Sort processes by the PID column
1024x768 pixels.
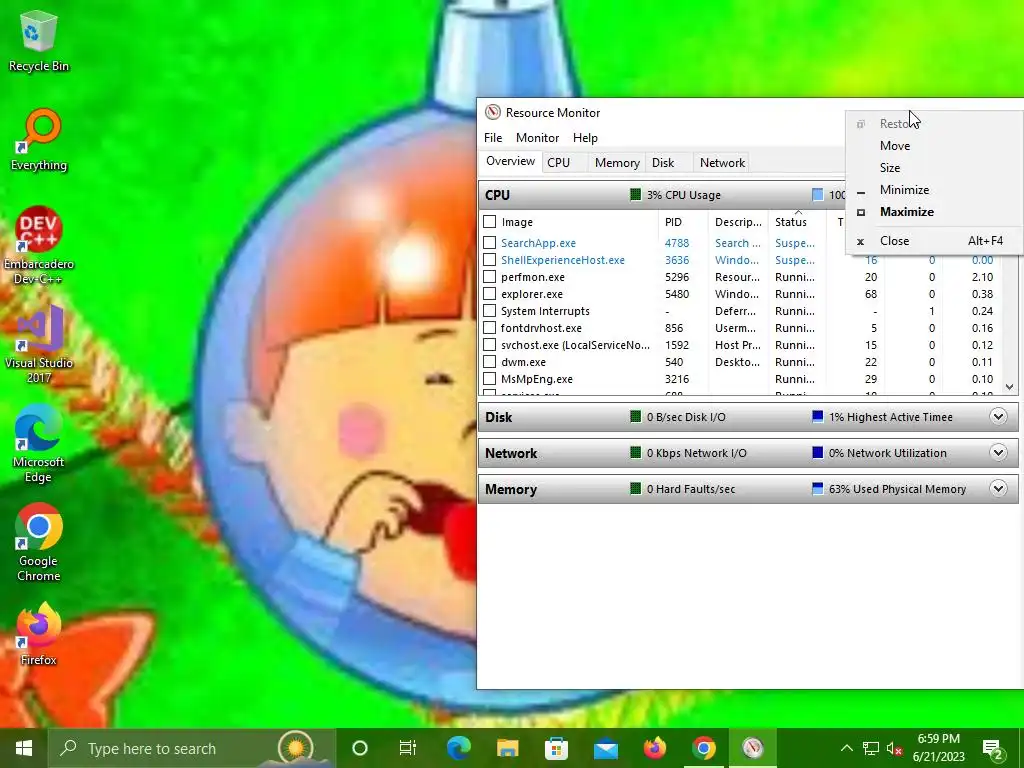click(x=683, y=222)
